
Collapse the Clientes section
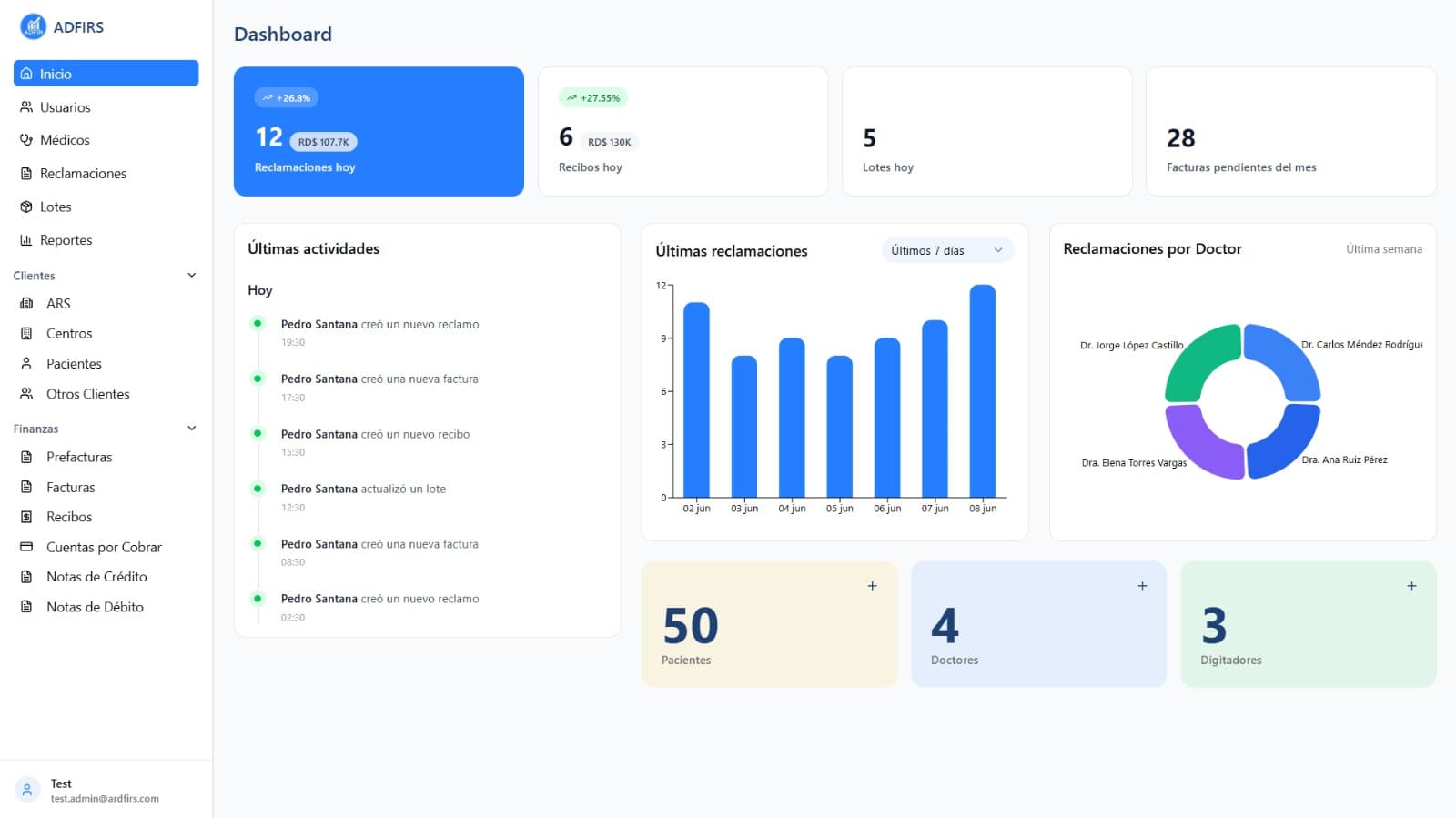pos(191,276)
